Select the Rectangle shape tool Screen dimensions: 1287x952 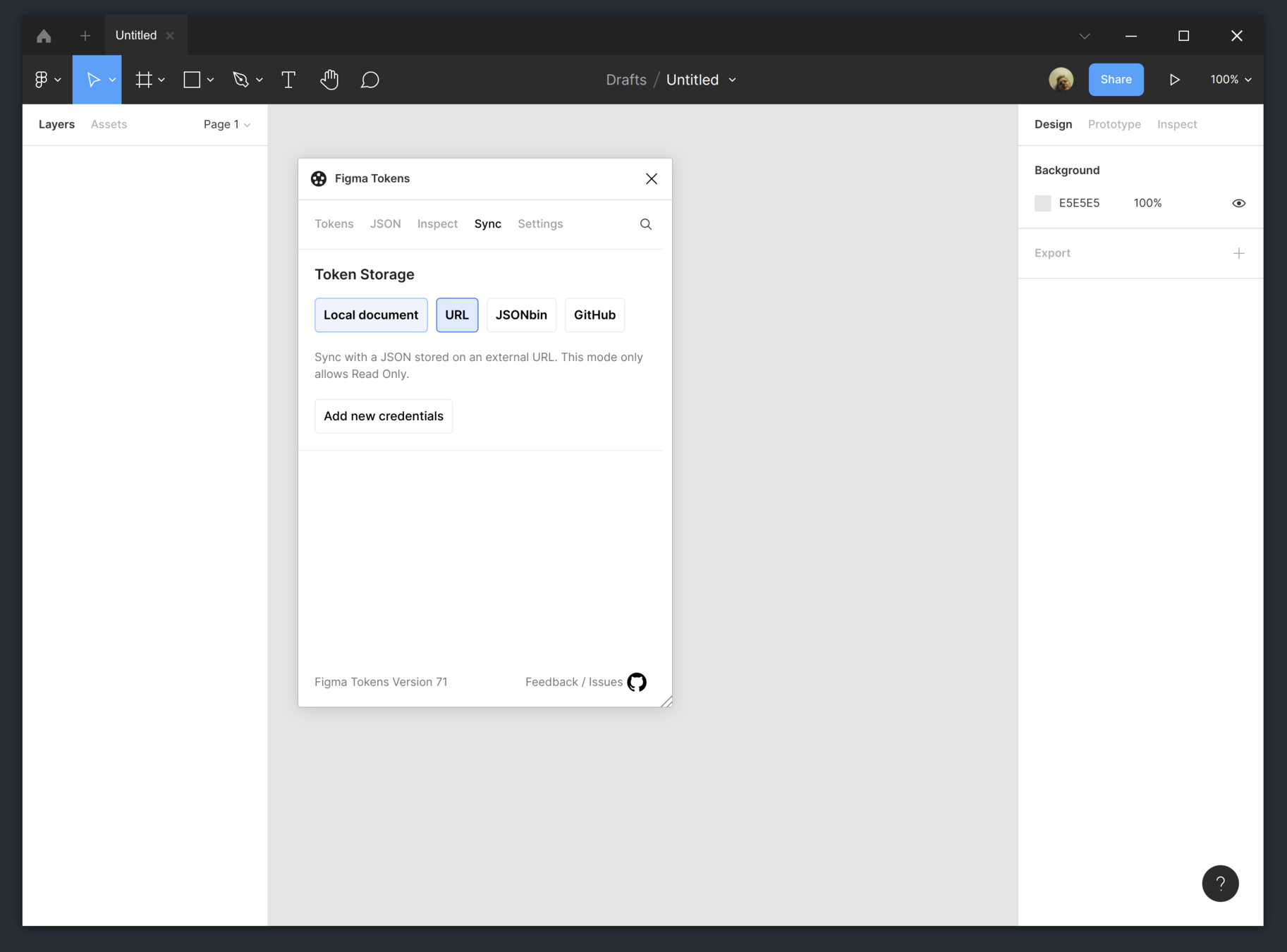(x=192, y=80)
